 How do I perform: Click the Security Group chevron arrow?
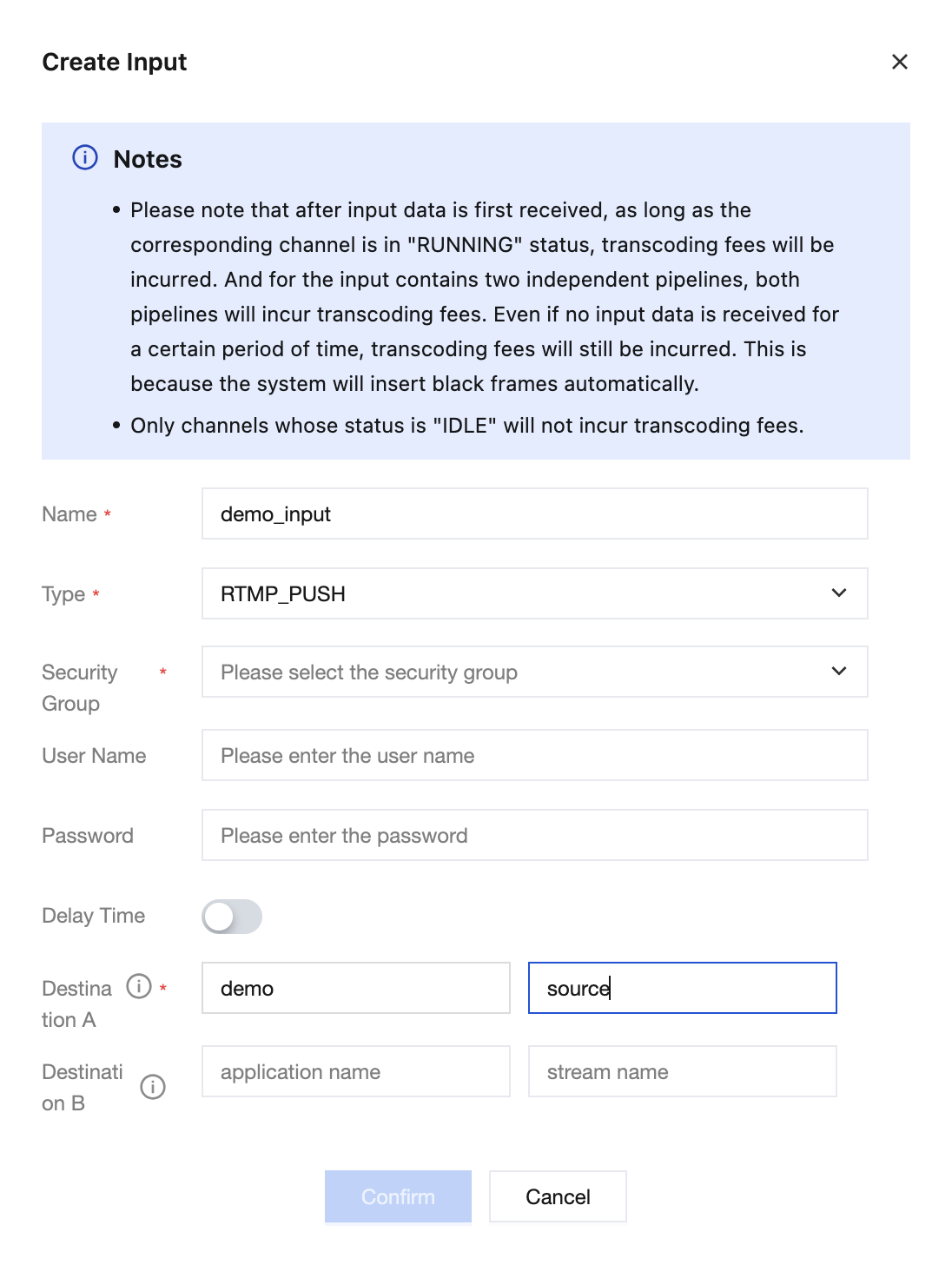839,672
